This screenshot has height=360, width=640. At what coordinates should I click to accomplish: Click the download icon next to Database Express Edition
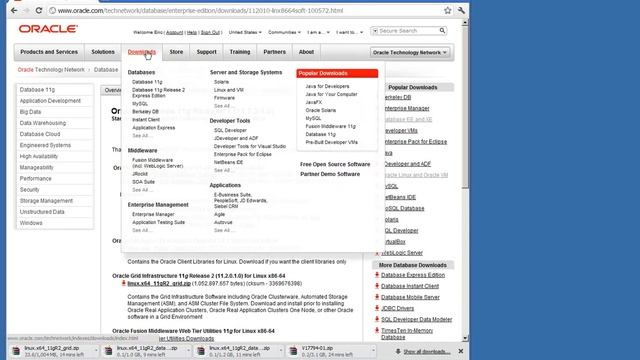377,275
